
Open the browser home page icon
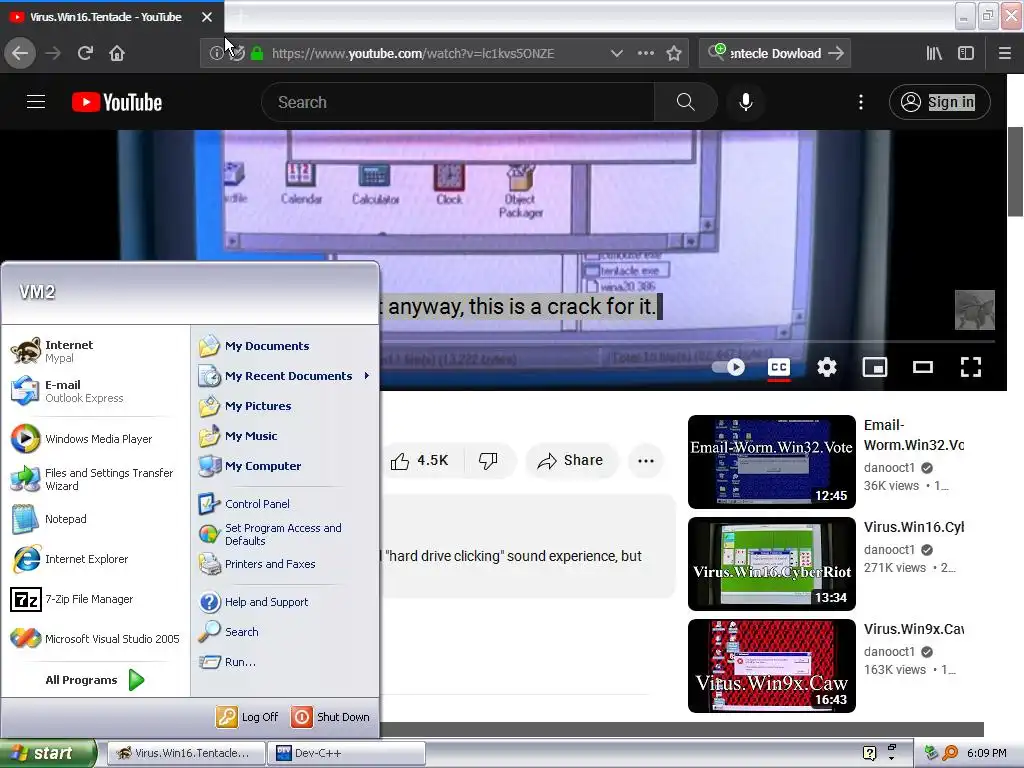117,53
